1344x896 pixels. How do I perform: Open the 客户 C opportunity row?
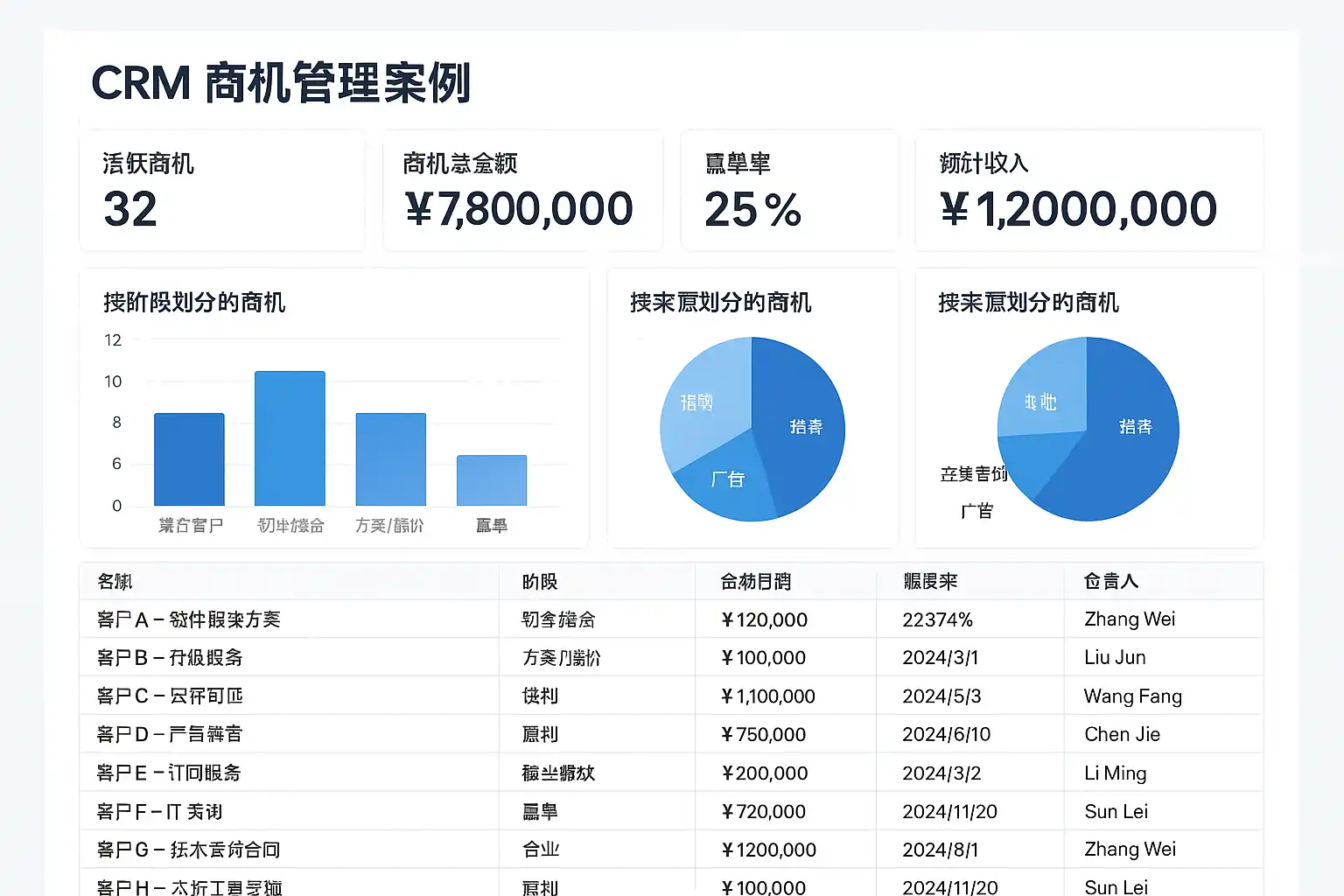click(671, 696)
